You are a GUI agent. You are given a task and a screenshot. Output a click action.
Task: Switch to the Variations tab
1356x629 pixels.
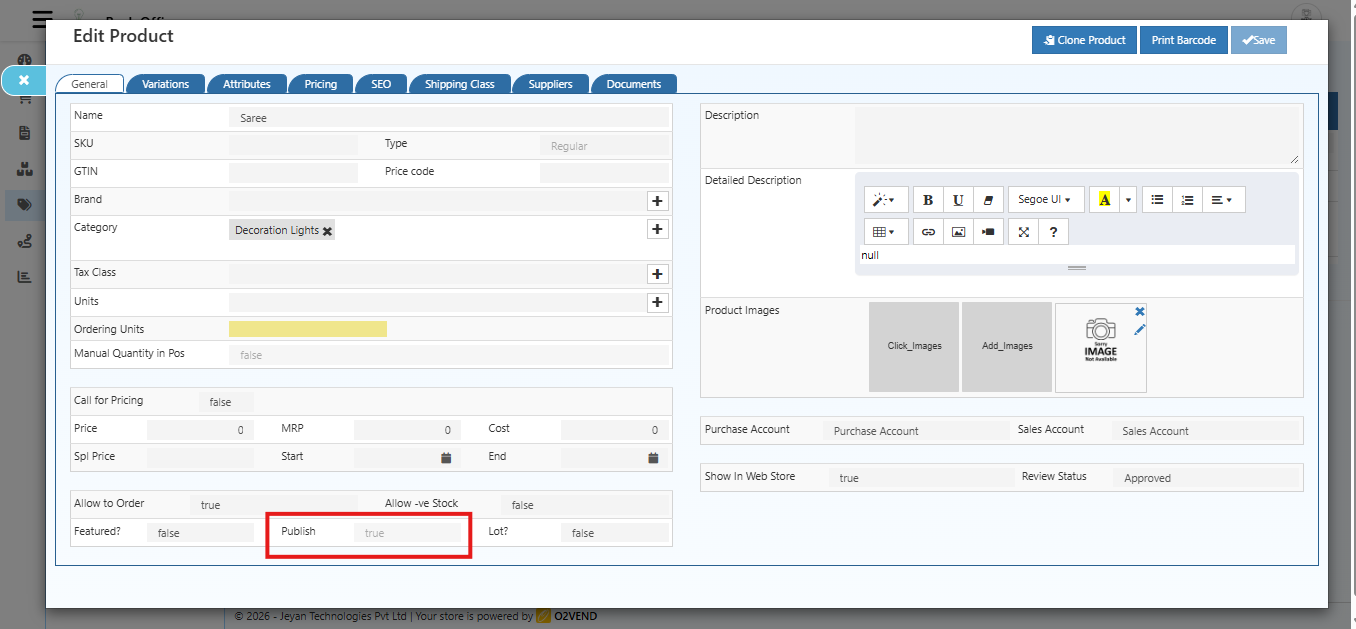pyautogui.click(x=166, y=84)
